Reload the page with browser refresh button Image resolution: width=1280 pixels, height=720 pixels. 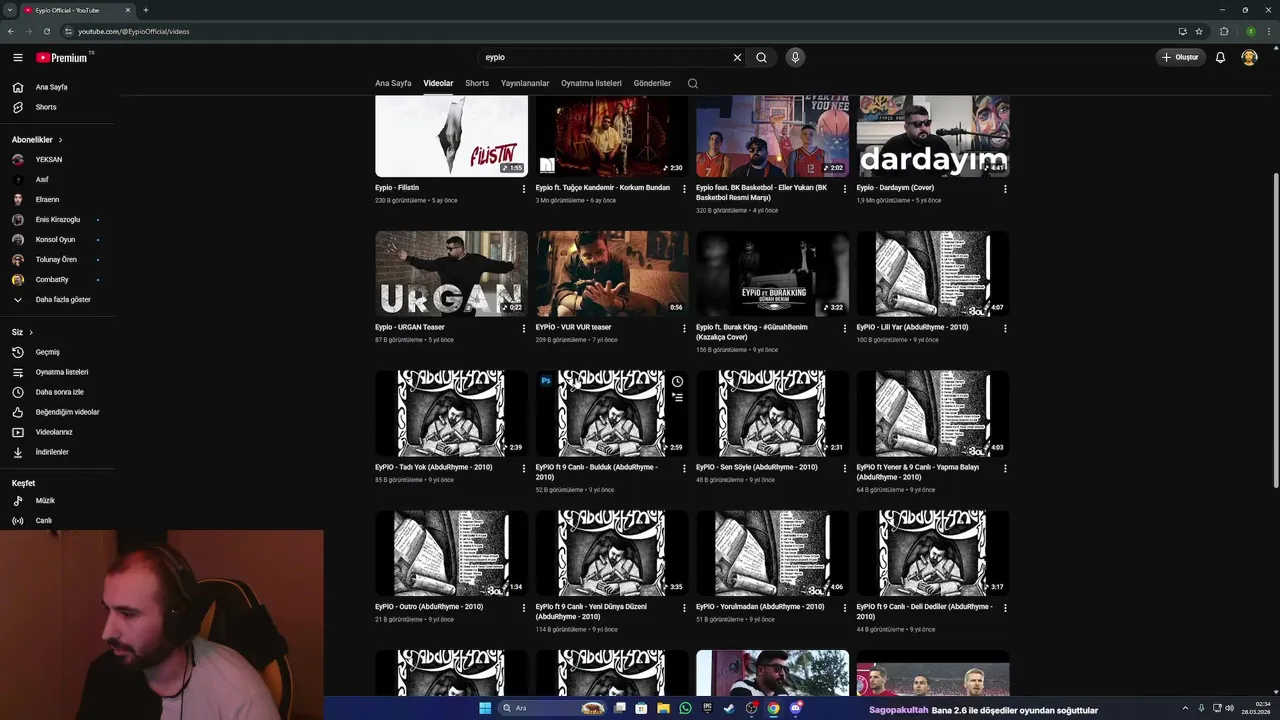[x=46, y=31]
